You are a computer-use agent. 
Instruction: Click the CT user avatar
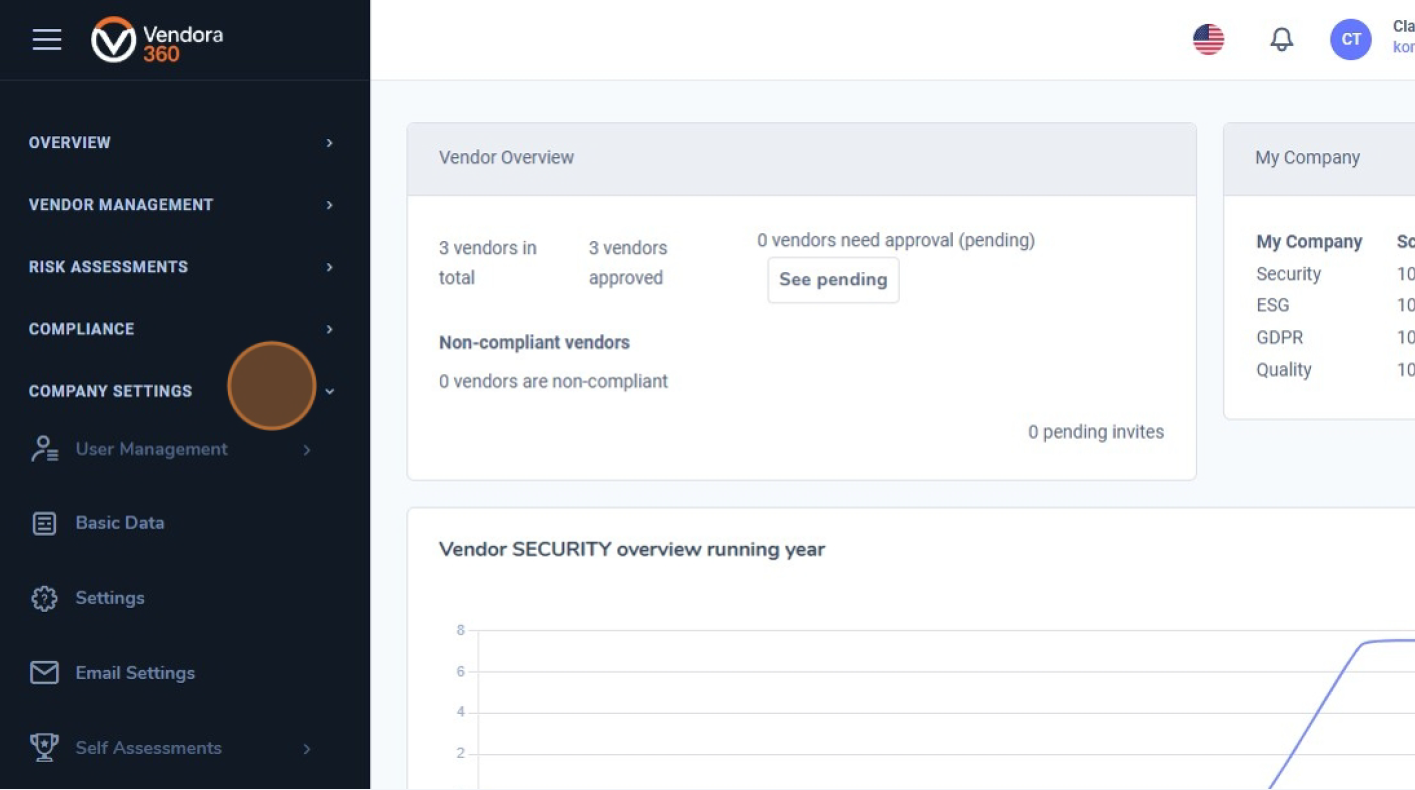coord(1350,40)
